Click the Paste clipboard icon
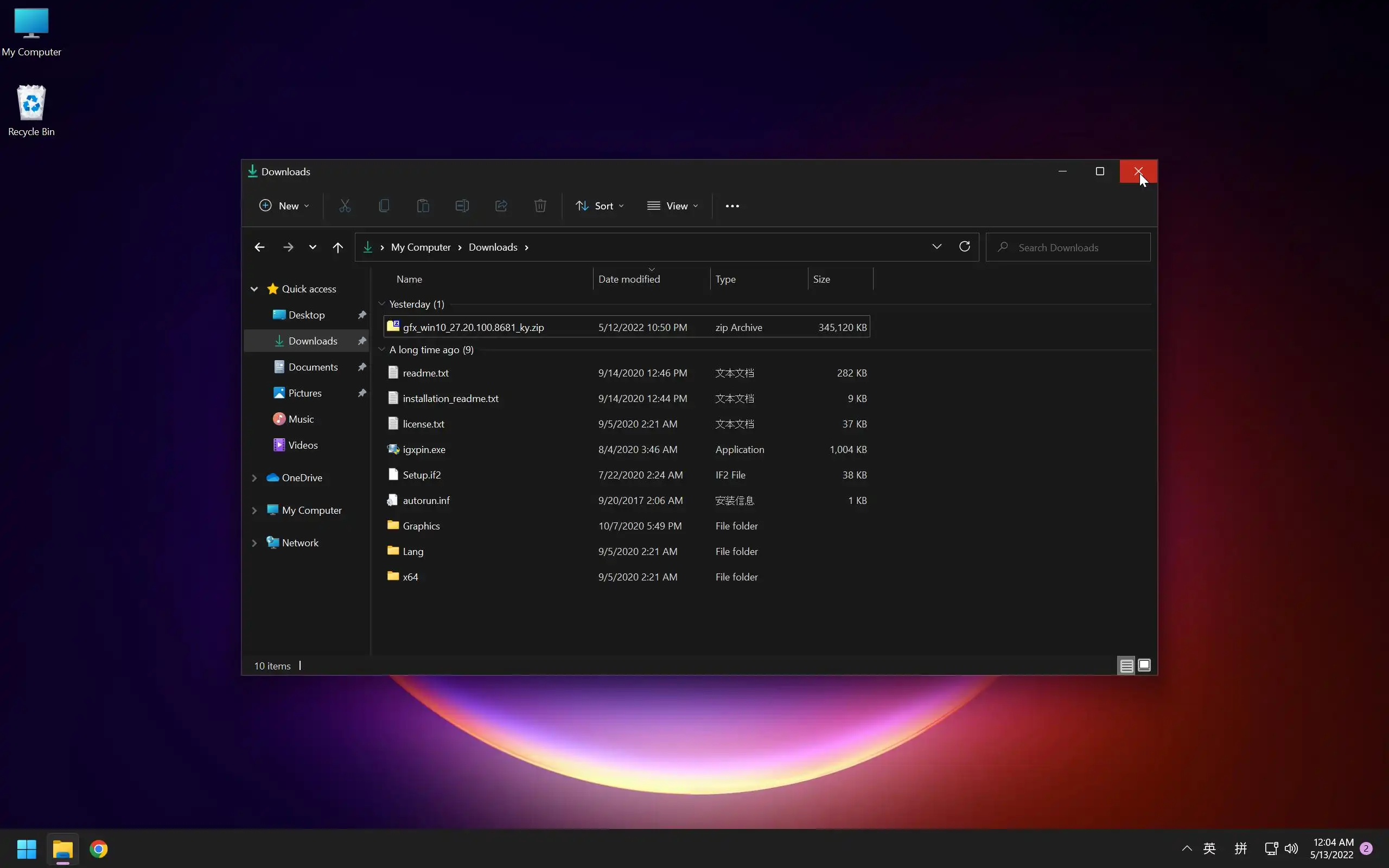 423,206
